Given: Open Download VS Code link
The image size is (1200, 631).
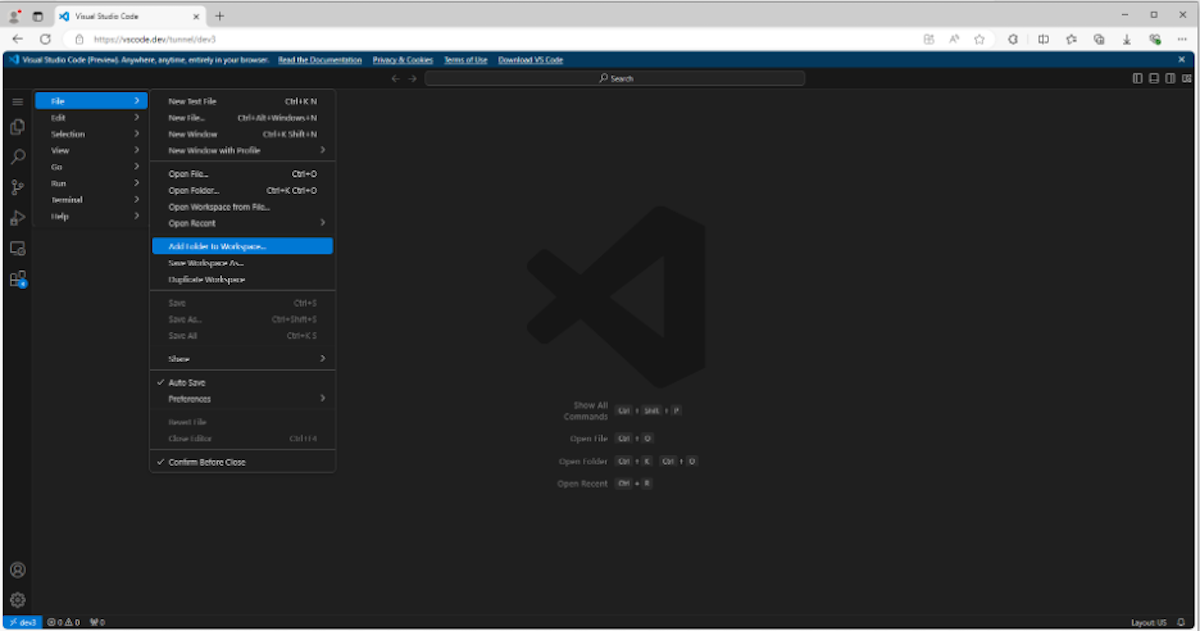Looking at the screenshot, I should click(530, 60).
